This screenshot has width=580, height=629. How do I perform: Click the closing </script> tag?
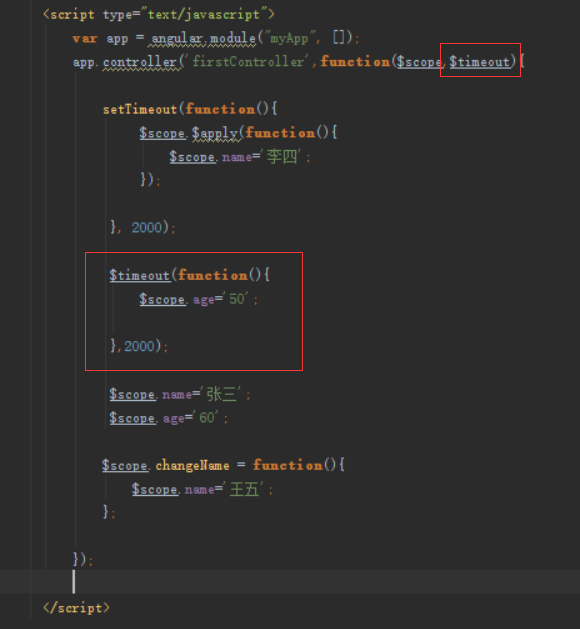point(76,608)
